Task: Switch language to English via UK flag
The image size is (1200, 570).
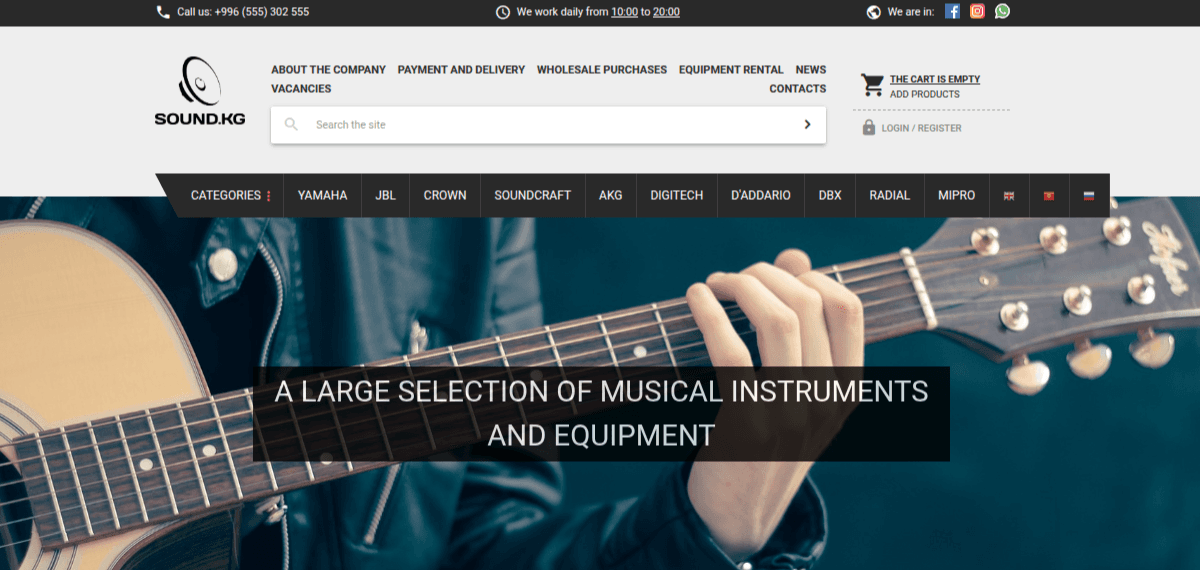Action: (x=1009, y=196)
